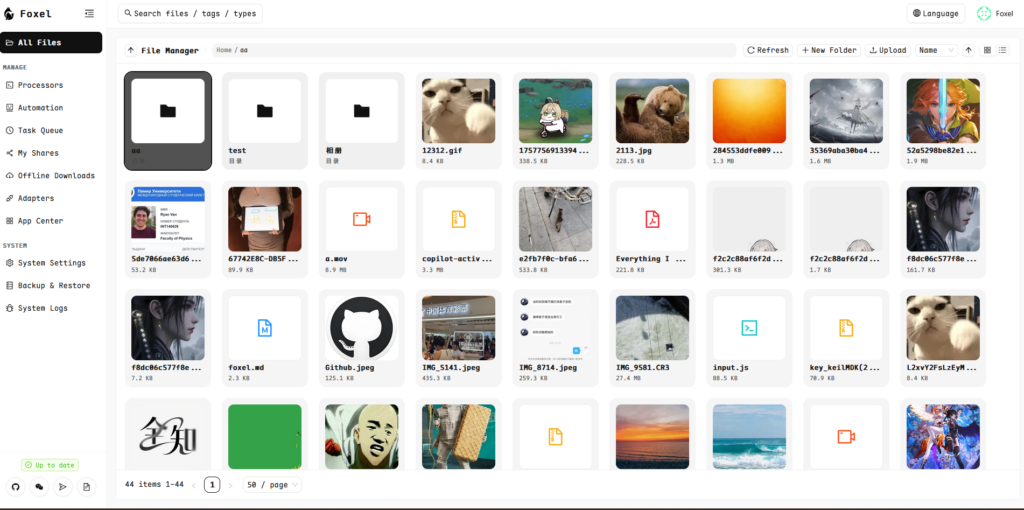This screenshot has height=510, width=1024.
Task: Click the Foxel user avatar icon
Action: click(x=983, y=14)
